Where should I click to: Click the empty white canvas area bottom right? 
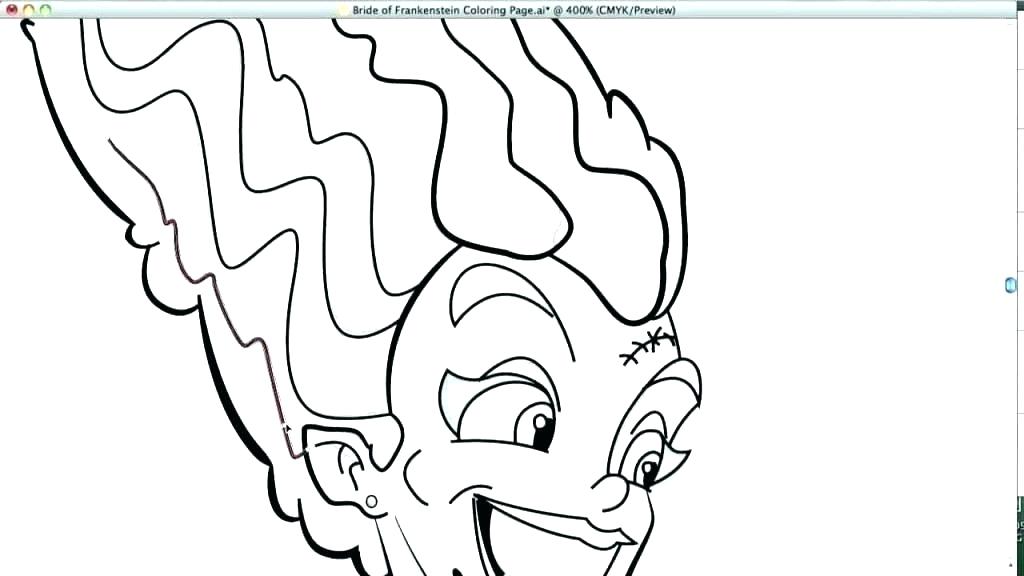point(870,500)
